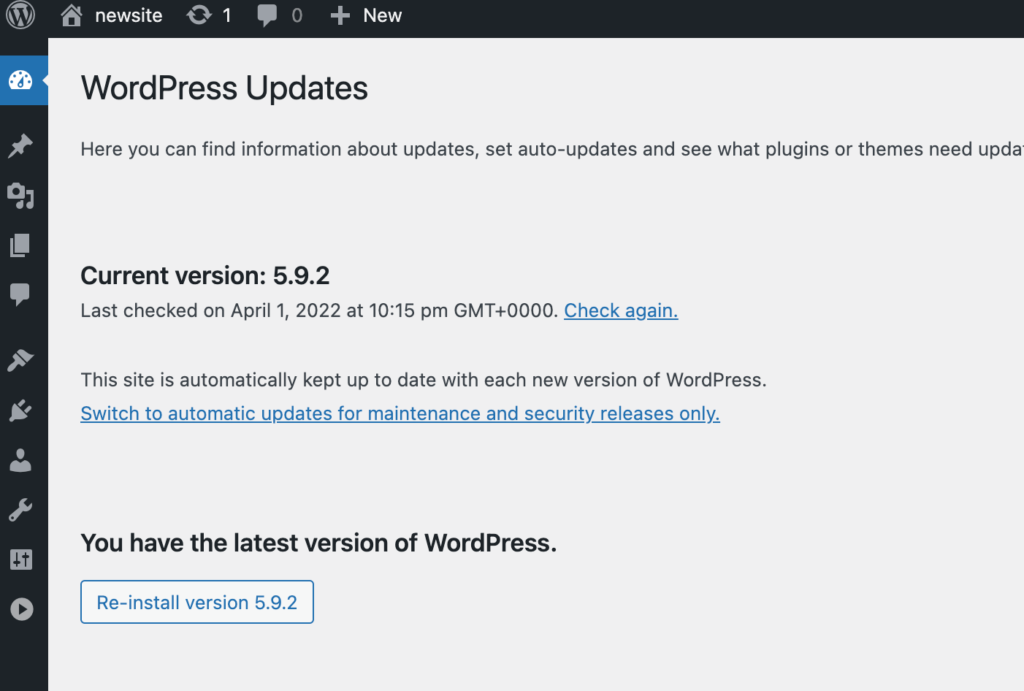Screen dimensions: 1024x691
Task: Click the Current version: 5.9.2 text
Action: (x=205, y=276)
